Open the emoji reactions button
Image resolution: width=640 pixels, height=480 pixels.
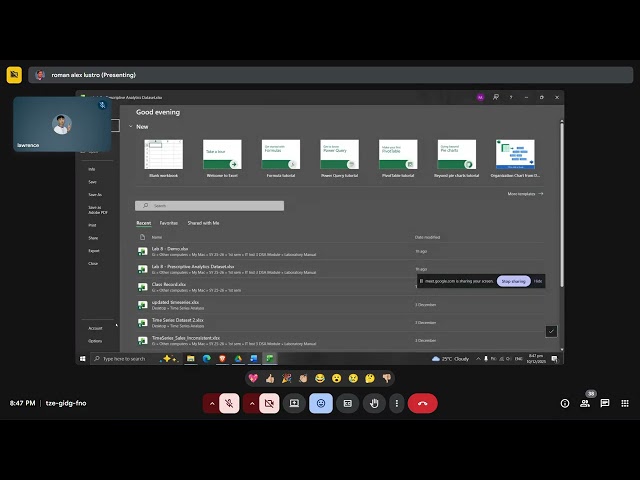coord(321,403)
